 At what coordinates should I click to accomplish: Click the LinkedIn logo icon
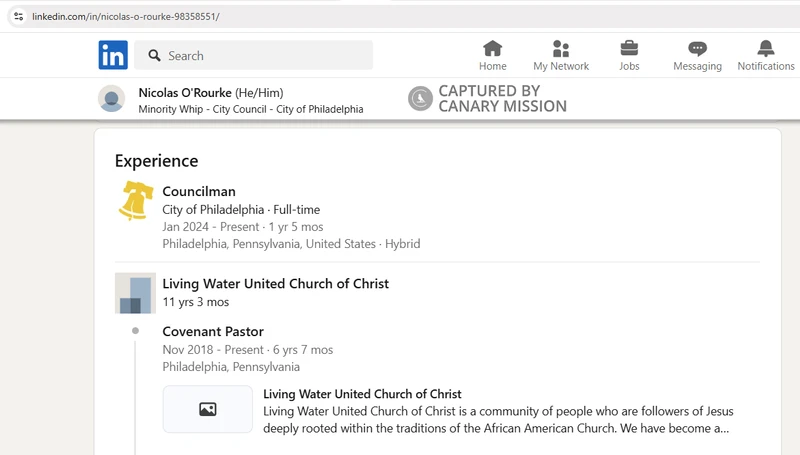tap(113, 55)
